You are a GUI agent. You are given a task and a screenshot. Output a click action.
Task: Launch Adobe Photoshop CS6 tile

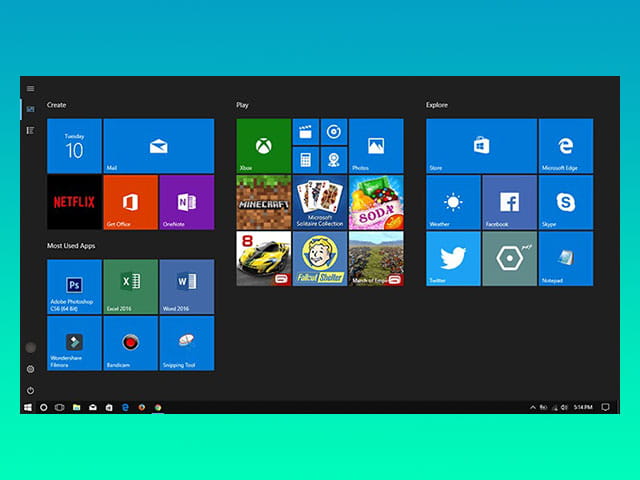tap(74, 287)
